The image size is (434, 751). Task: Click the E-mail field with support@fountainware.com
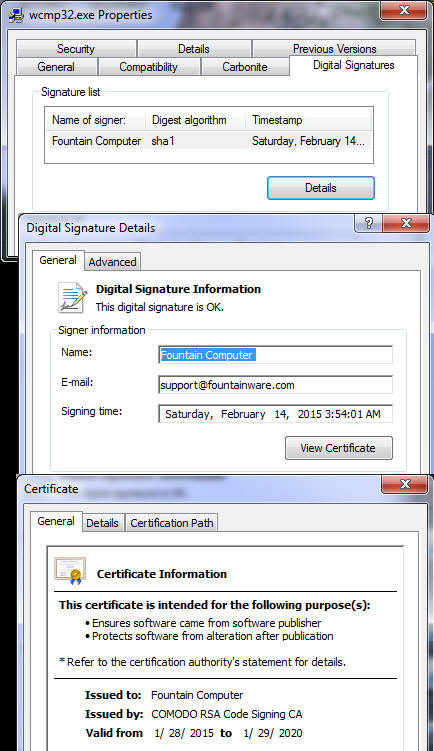275,385
